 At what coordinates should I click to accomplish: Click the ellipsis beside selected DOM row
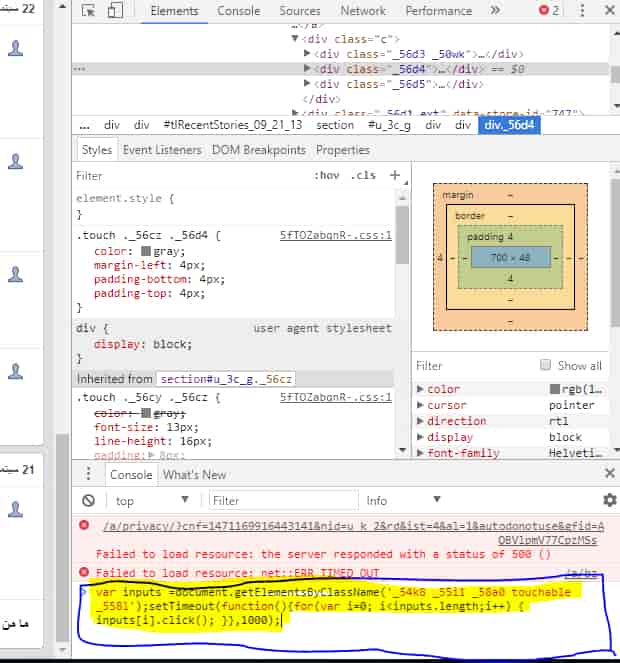[x=79, y=69]
